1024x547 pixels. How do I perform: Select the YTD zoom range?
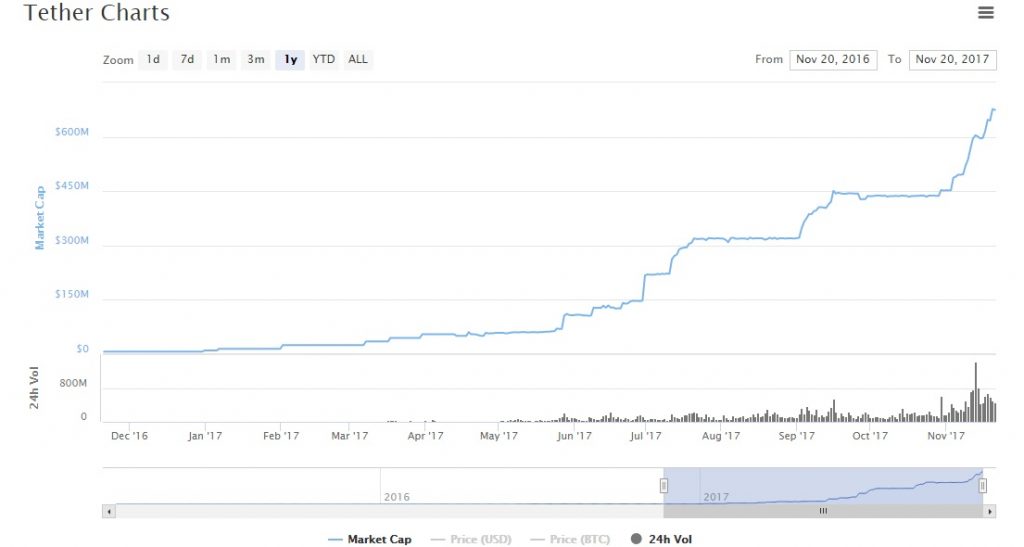[323, 59]
